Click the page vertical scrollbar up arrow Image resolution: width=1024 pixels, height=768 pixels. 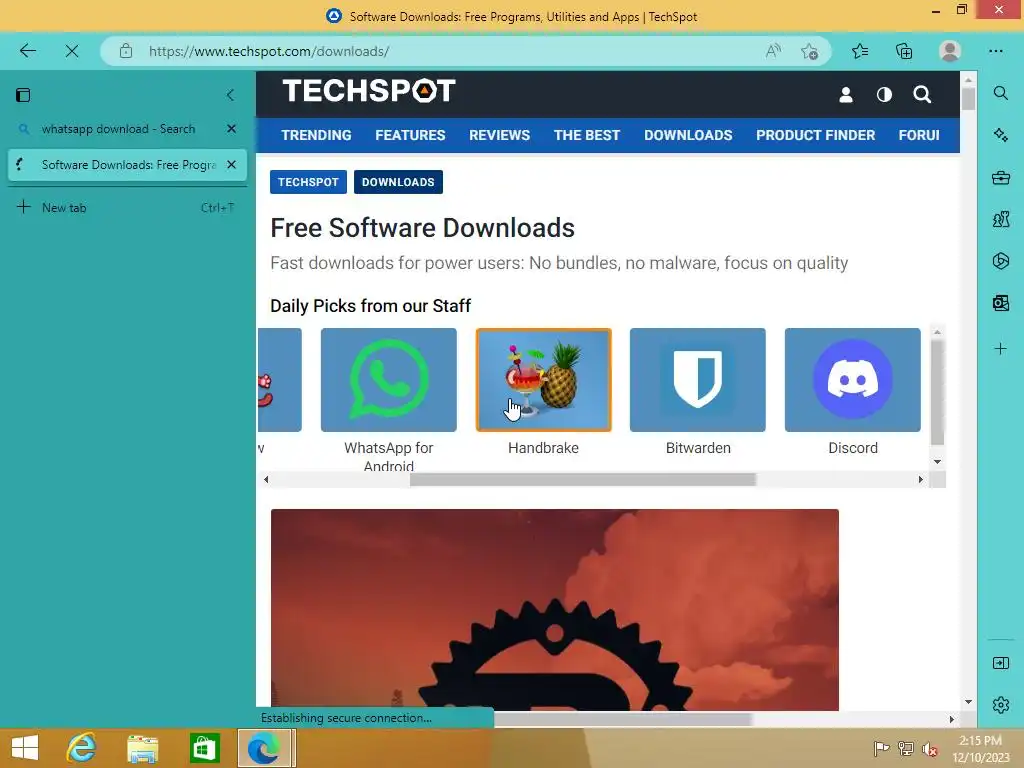(968, 80)
